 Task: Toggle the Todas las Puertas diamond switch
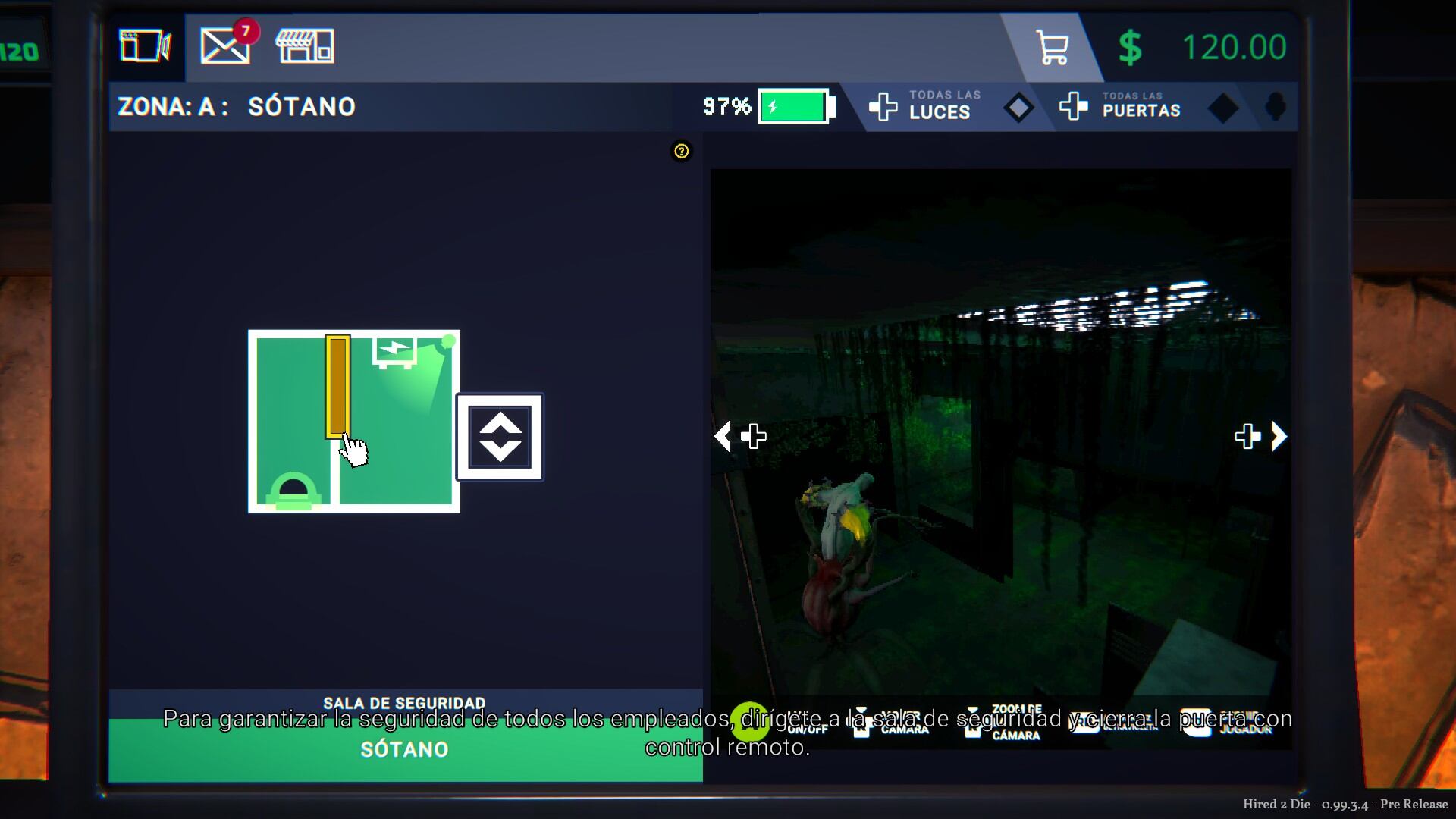[1222, 108]
